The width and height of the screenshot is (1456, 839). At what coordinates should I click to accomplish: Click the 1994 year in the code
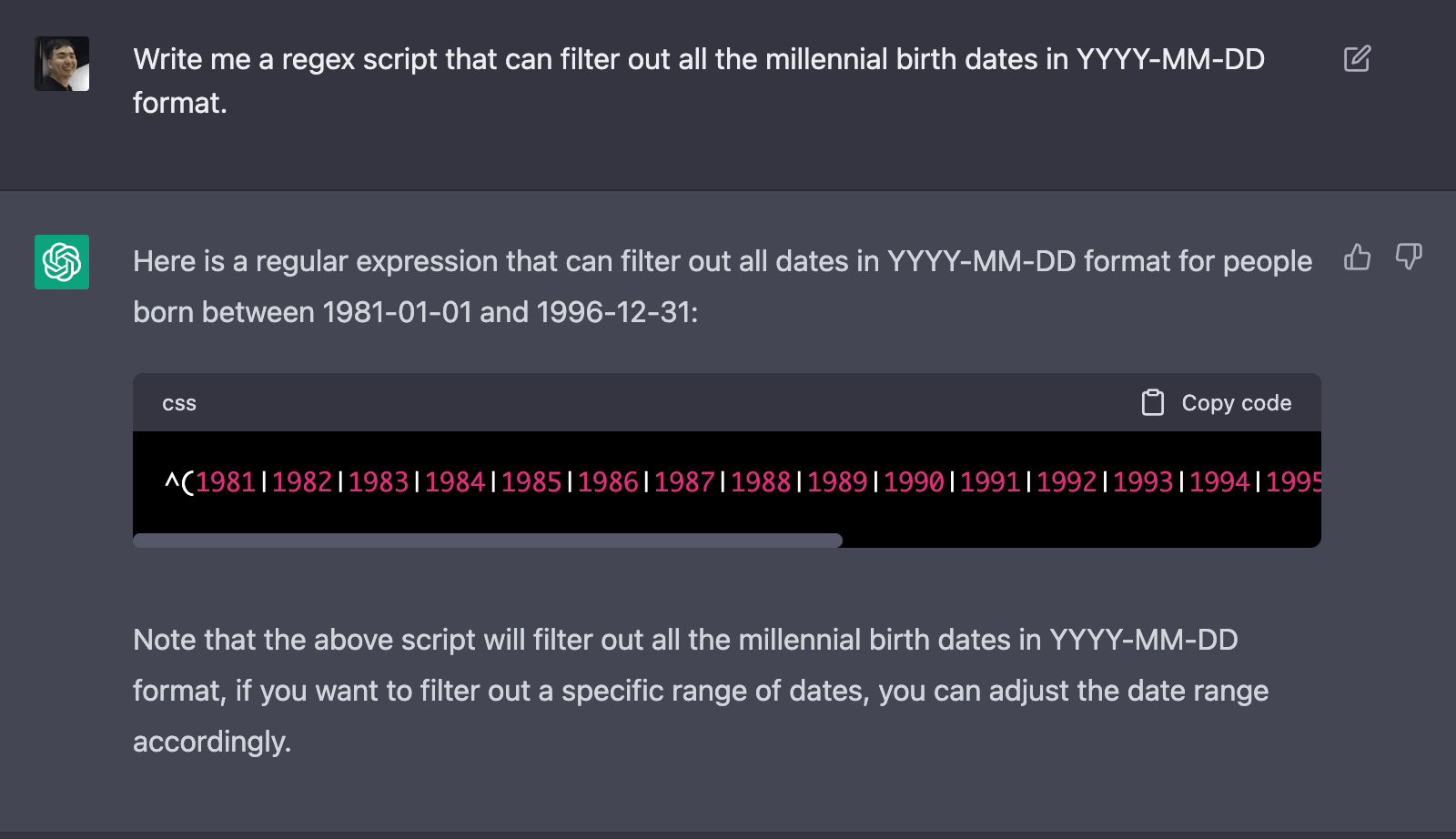tap(1219, 481)
